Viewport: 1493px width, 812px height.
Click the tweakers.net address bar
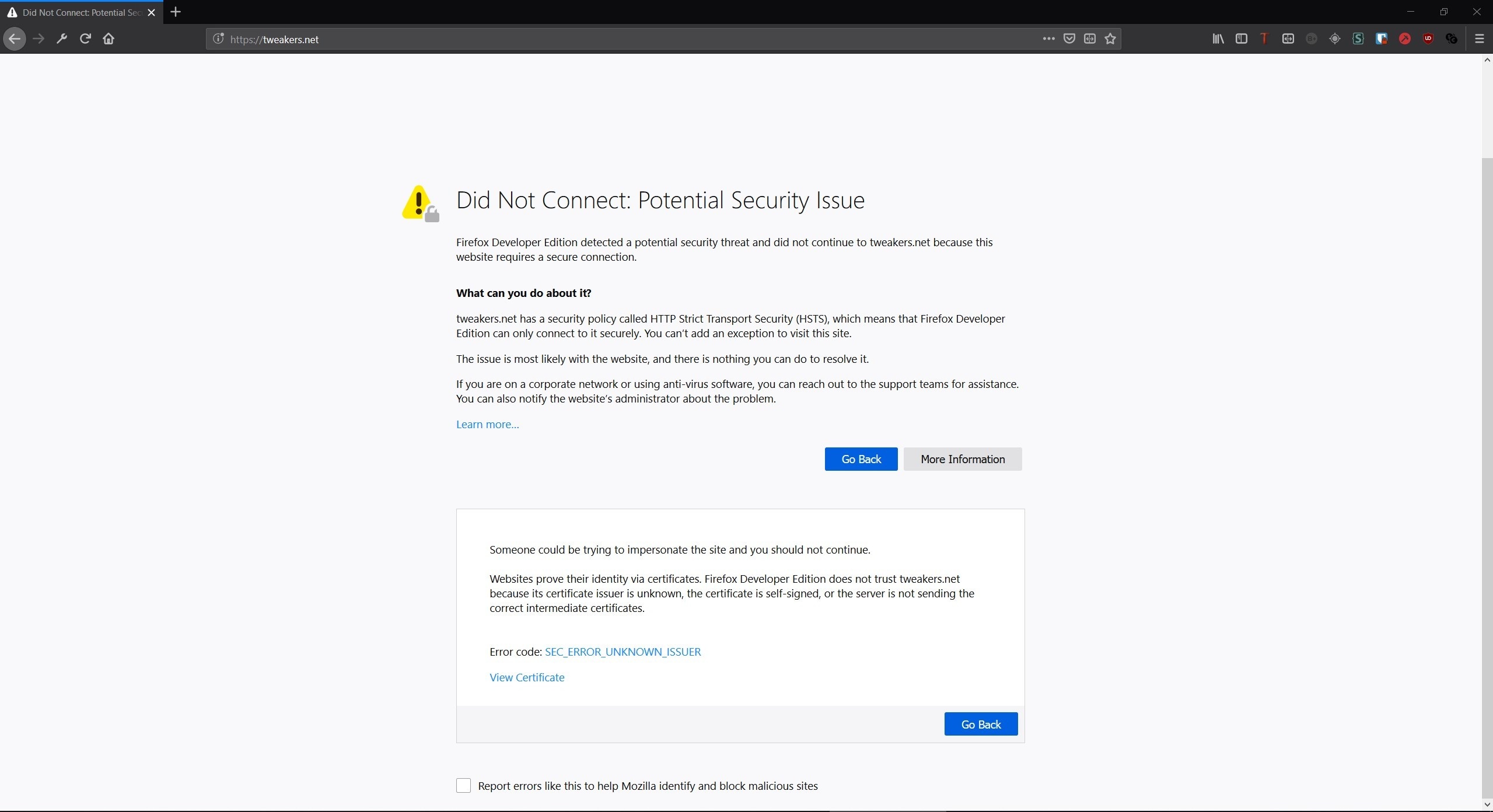pos(583,39)
